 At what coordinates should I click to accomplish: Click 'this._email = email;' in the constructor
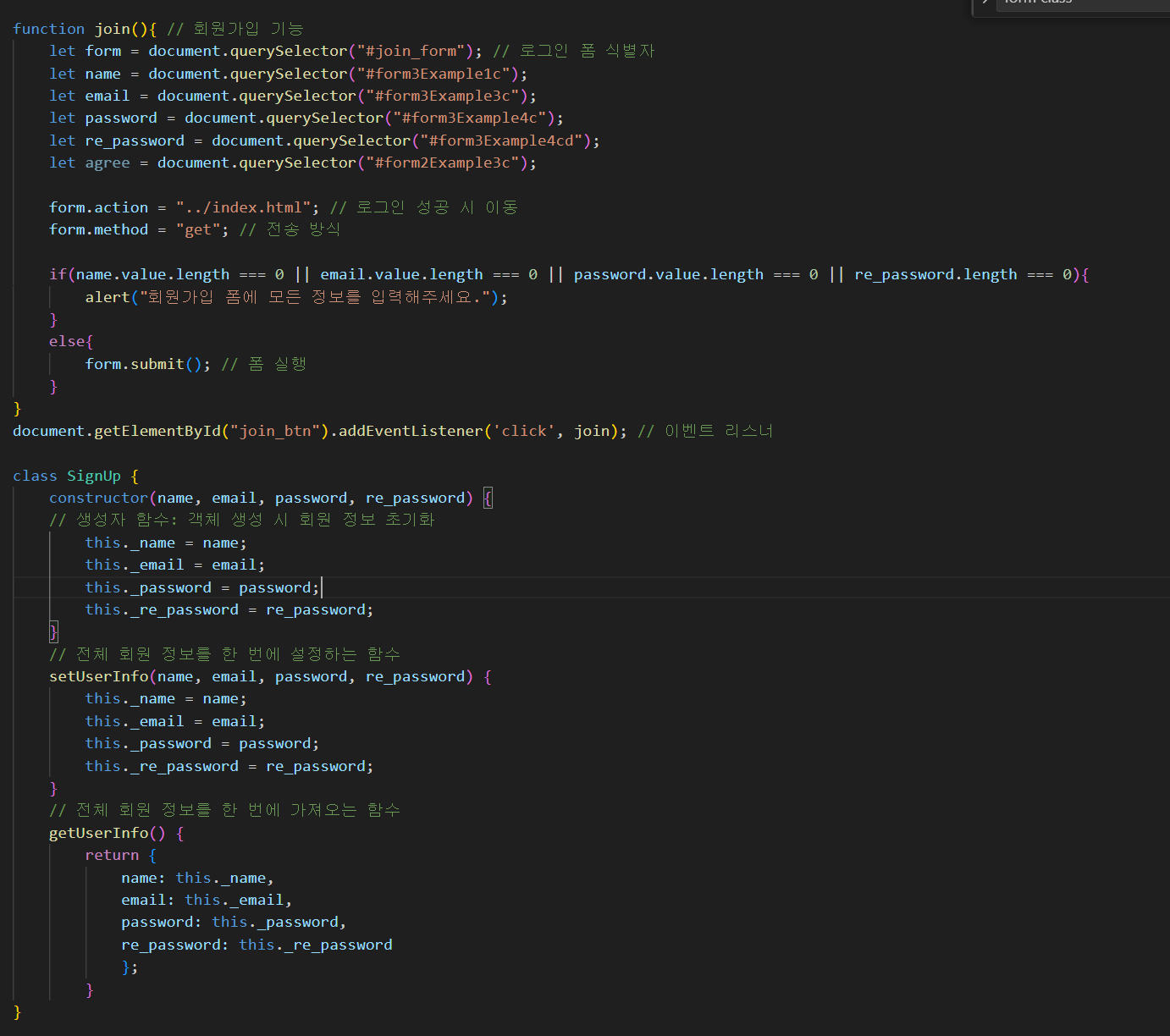pyautogui.click(x=175, y=565)
